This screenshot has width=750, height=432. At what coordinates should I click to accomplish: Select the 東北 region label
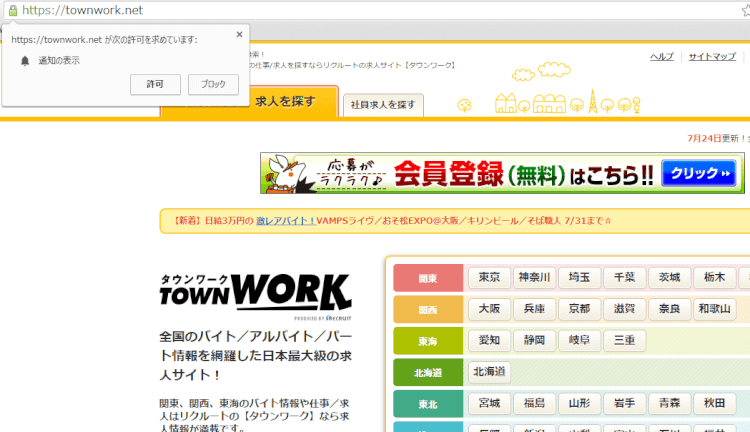pyautogui.click(x=428, y=404)
